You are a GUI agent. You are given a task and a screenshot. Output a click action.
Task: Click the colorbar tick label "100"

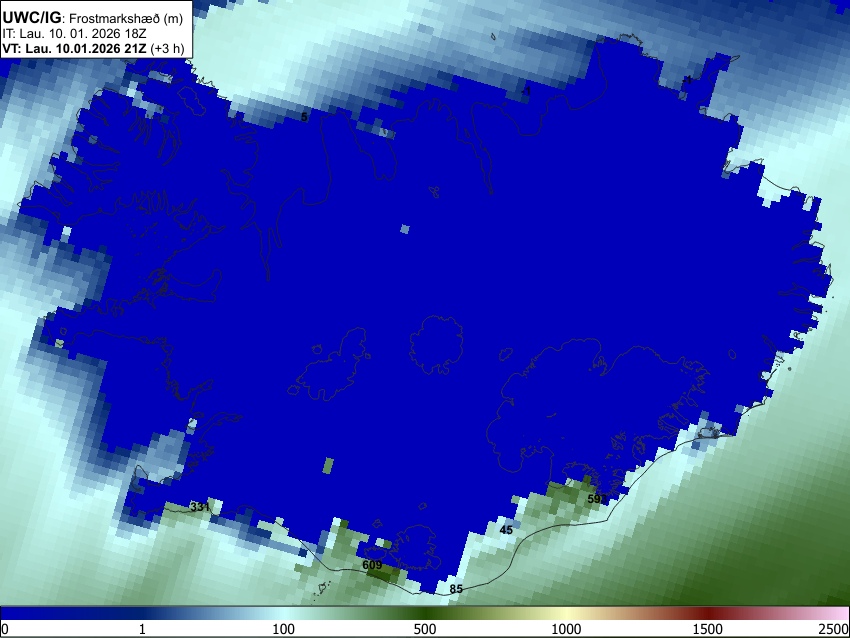point(284,629)
